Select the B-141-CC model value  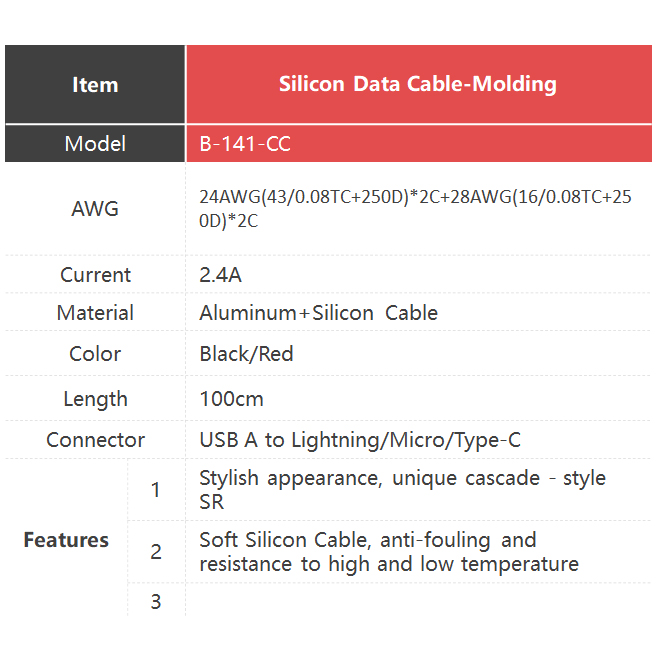pyautogui.click(x=245, y=144)
